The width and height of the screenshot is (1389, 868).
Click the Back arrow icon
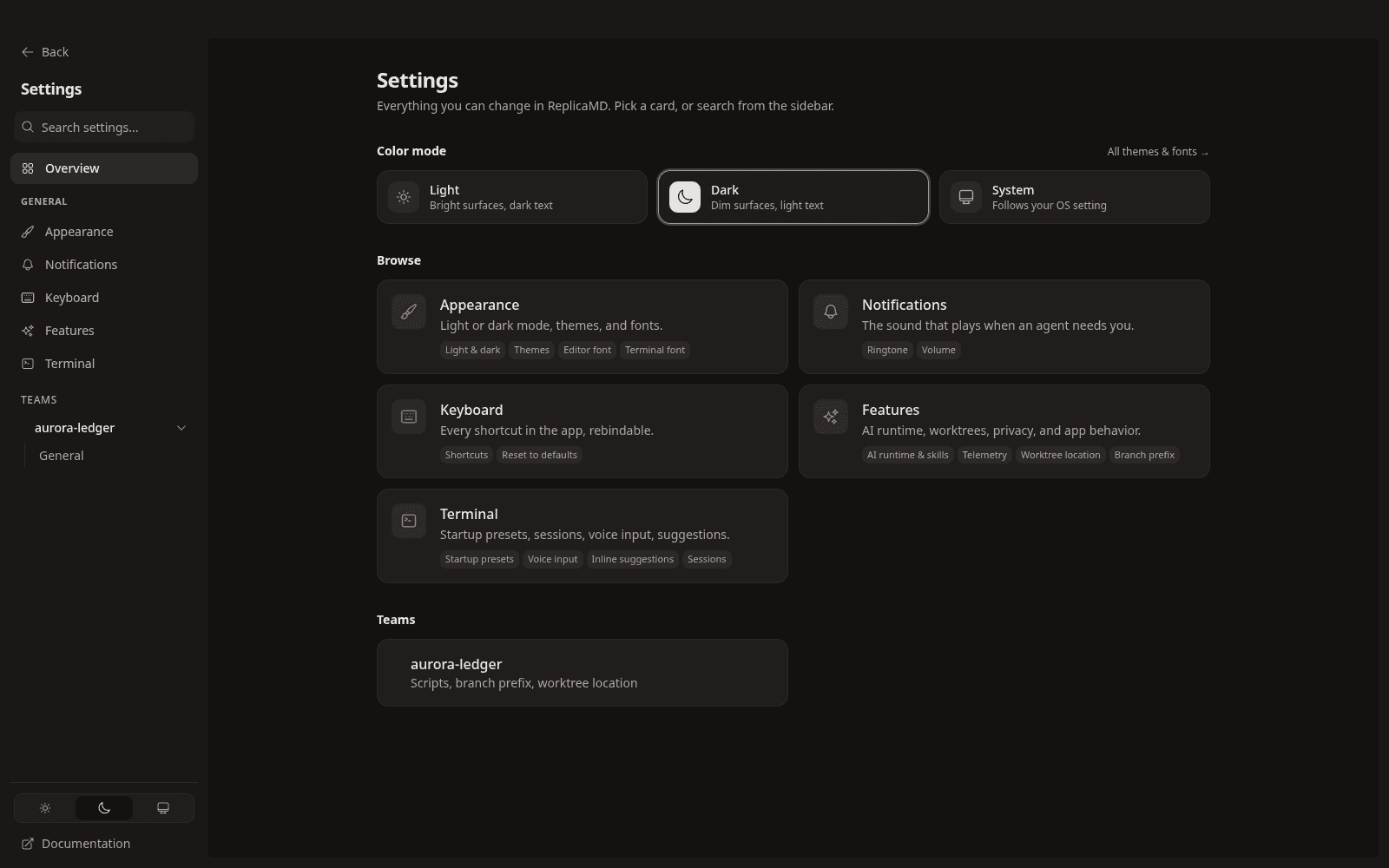(x=28, y=52)
